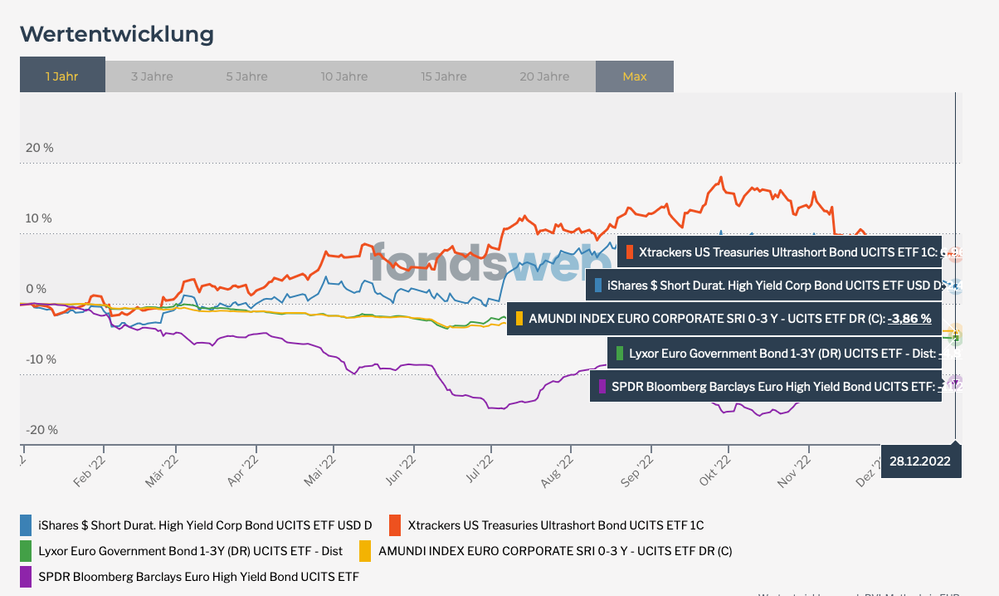Image resolution: width=999 pixels, height=596 pixels.
Task: Select the 20 Jahre period tab
Action: click(x=543, y=76)
